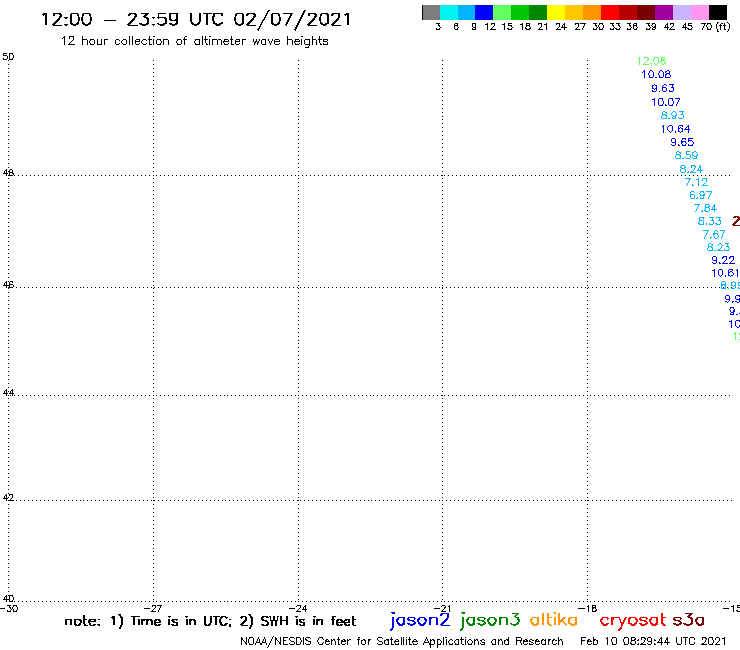Click the 70 (ft) color scale label
Viewport: 740px width, 650px height.
pyautogui.click(x=715, y=27)
